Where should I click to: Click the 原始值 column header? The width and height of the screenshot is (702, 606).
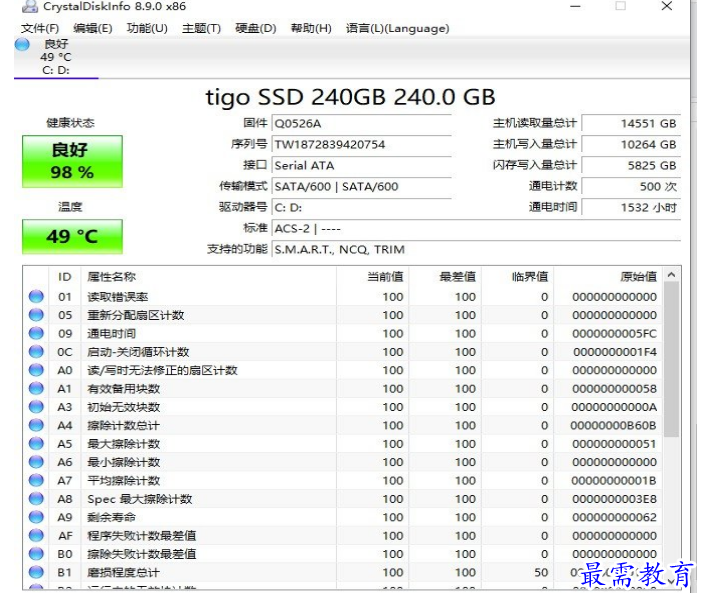tap(608, 277)
